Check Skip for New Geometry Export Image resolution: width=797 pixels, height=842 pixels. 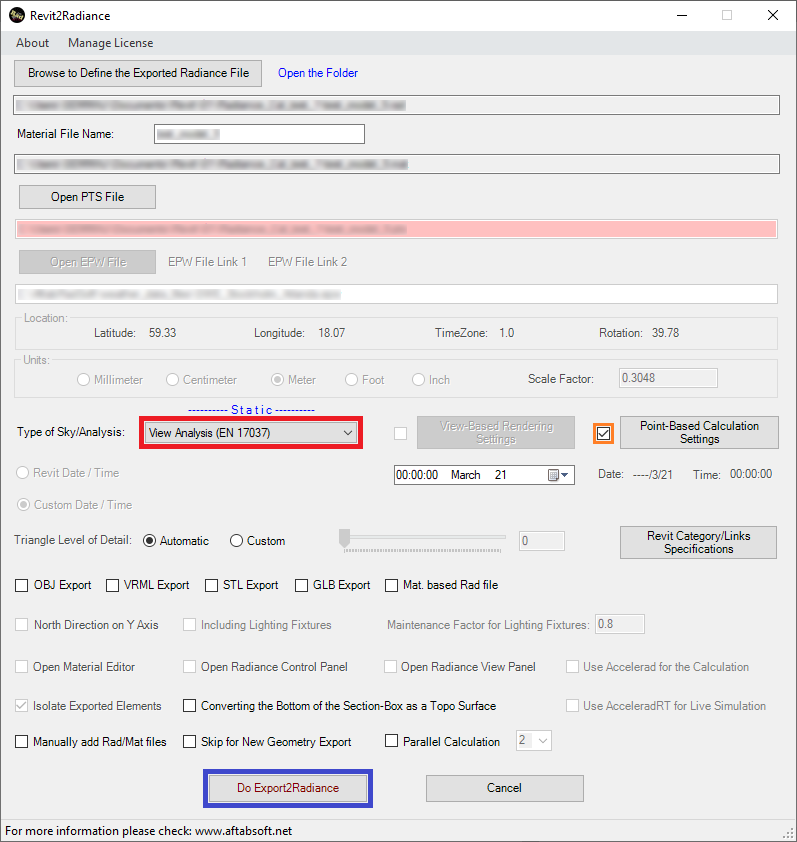coord(189,742)
